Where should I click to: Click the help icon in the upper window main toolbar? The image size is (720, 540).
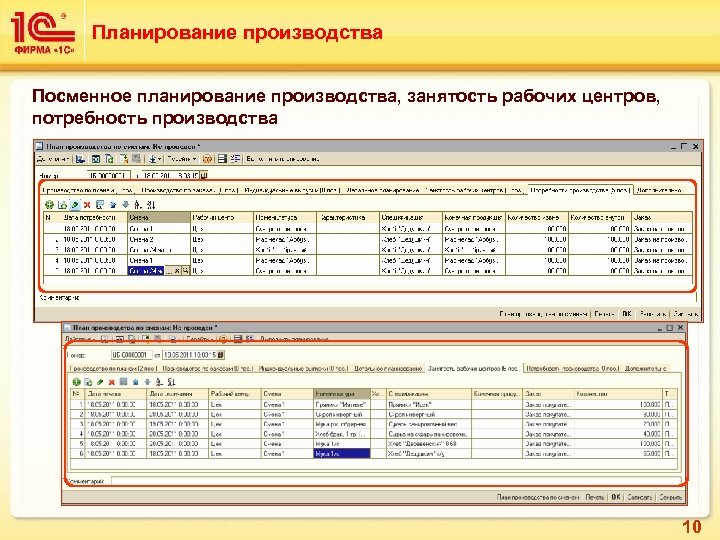click(207, 159)
